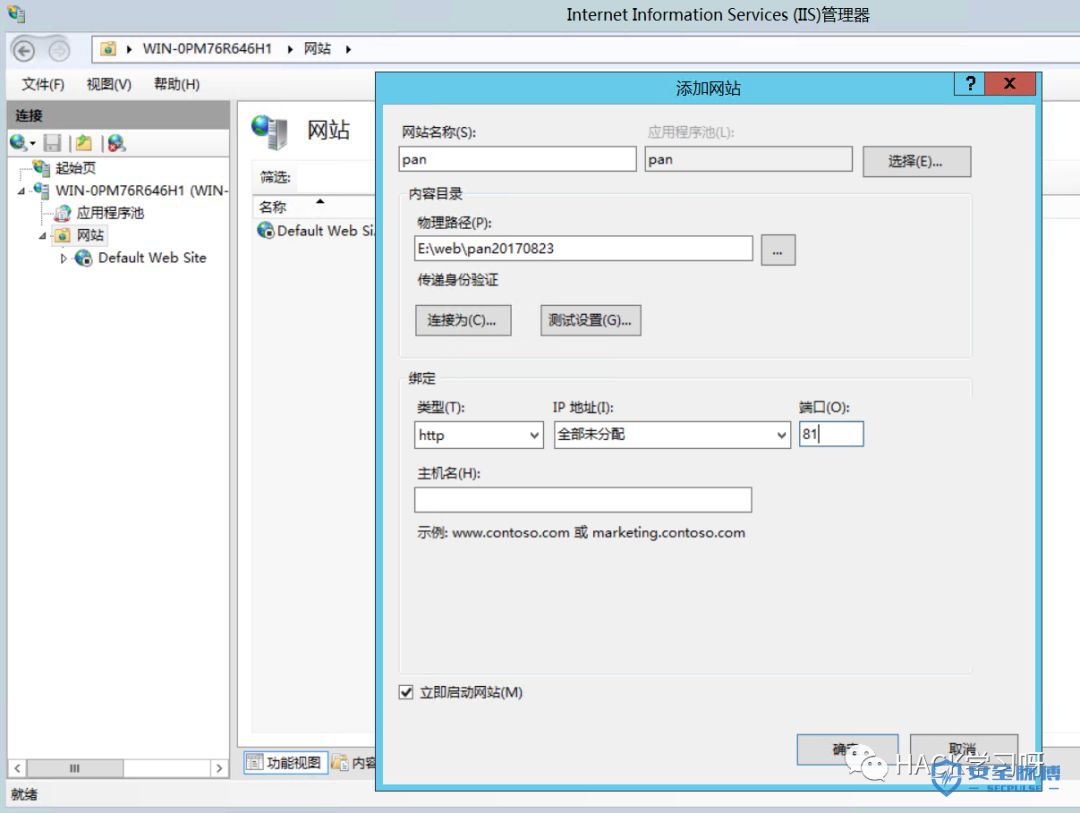Switch to the content view tab
This screenshot has width=1080, height=813.
tap(354, 762)
